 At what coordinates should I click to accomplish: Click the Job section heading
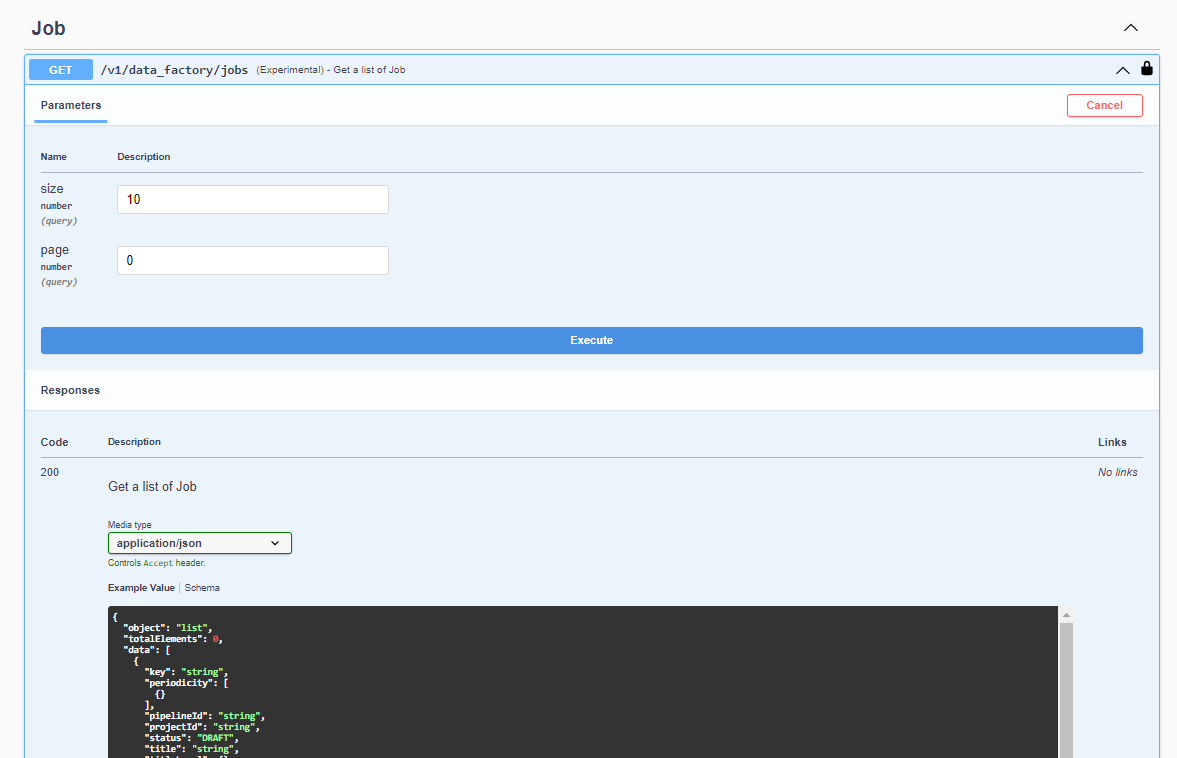coord(48,28)
